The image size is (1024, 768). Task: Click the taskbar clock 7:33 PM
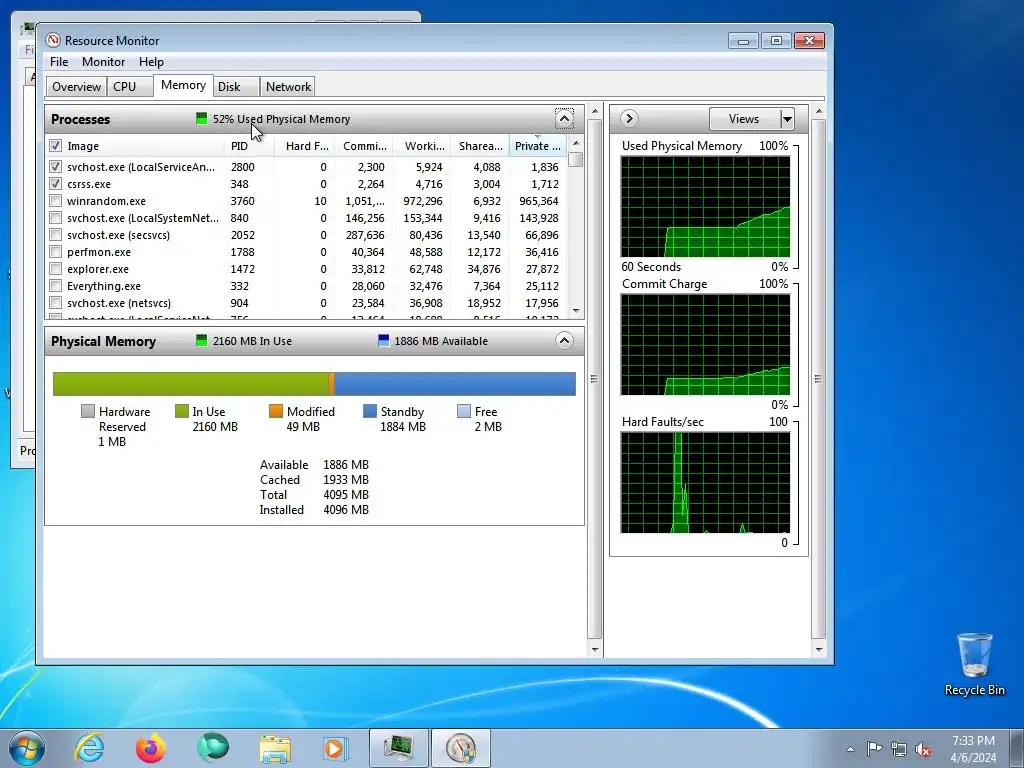973,741
